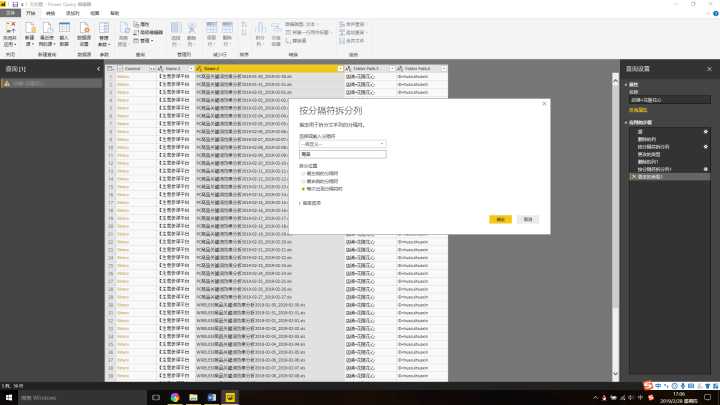Click the Cancel (取消) button in dialog

[528, 219]
